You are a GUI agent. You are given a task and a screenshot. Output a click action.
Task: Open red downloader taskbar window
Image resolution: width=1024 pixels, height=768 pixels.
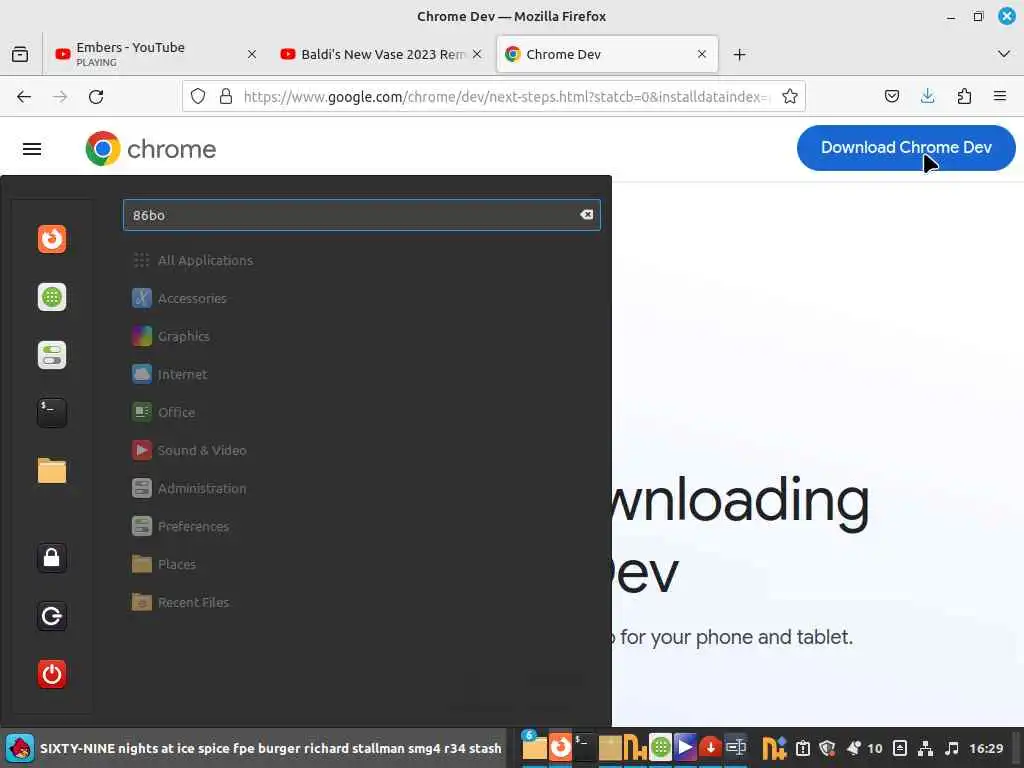pos(710,747)
